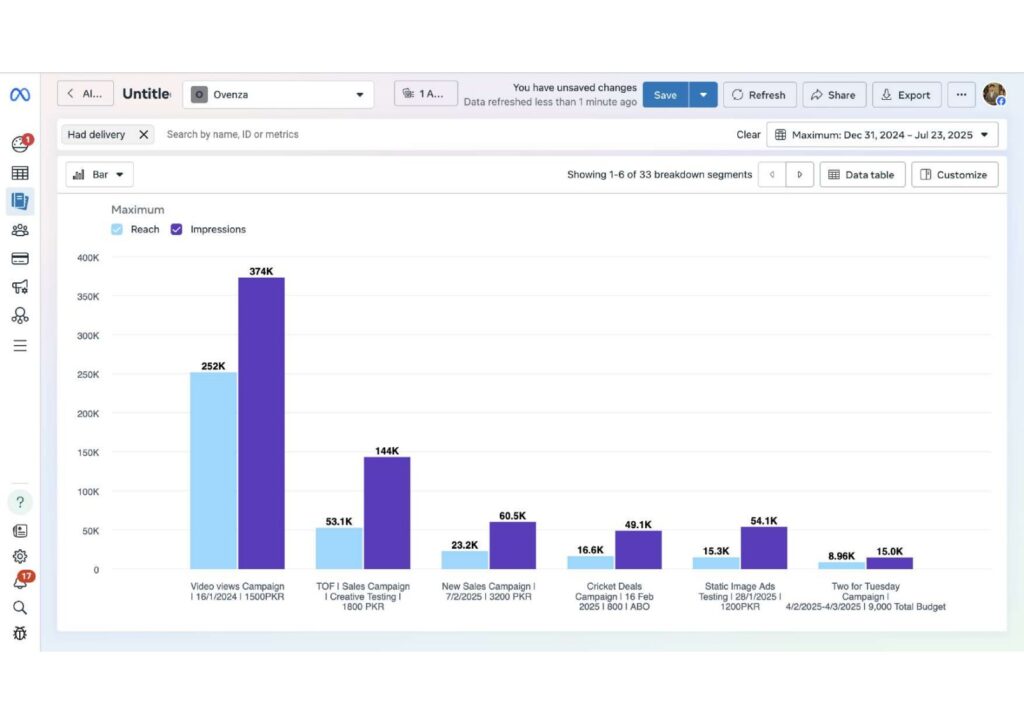Viewport: 1024px width, 724px height.
Task: Remove the Had delivery filter chip
Action: coord(144,134)
